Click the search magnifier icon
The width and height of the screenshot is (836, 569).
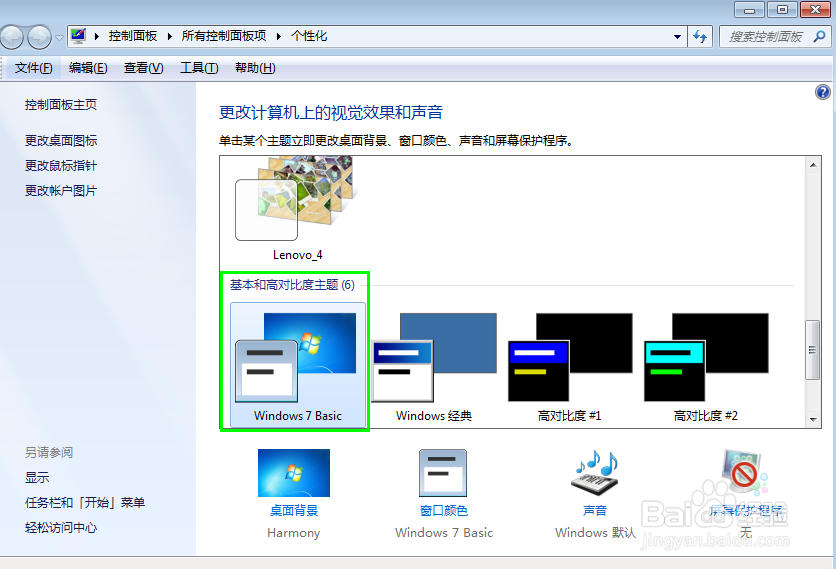click(x=819, y=36)
